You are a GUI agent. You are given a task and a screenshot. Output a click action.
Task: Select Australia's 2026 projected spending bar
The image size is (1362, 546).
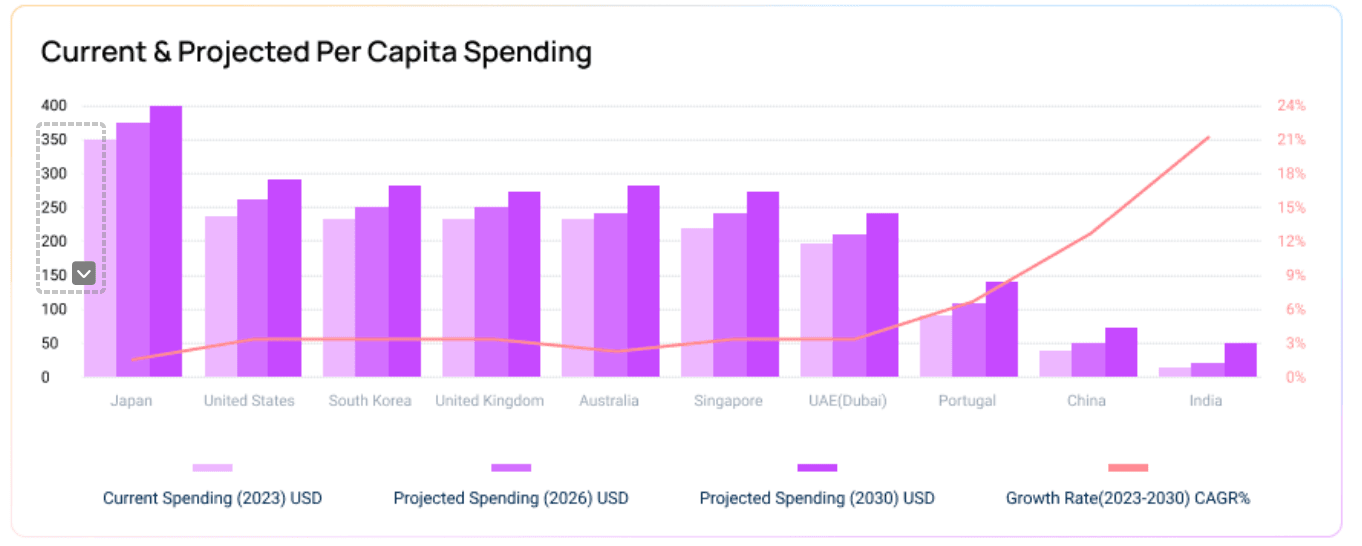click(x=610, y=295)
